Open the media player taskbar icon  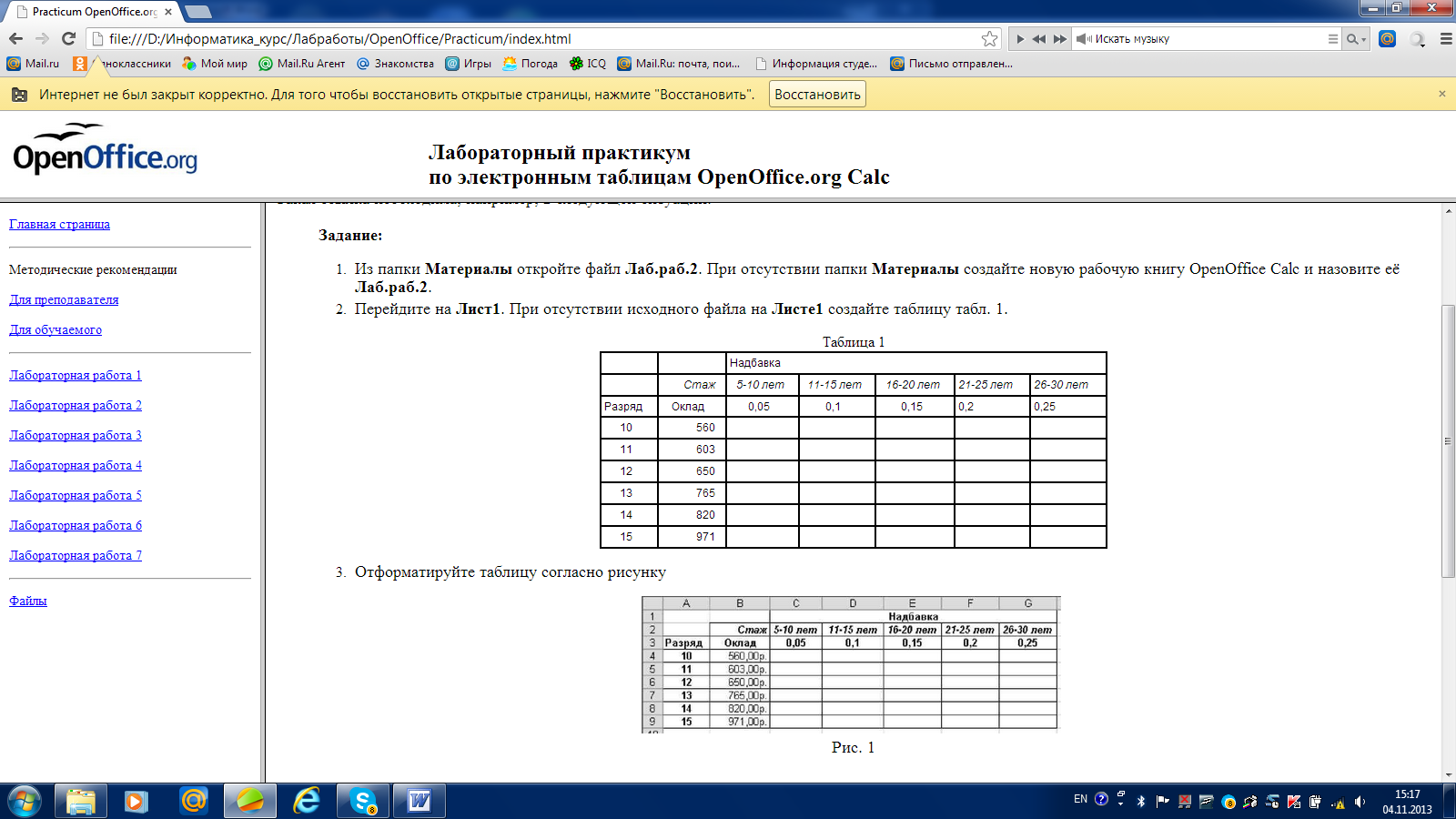click(136, 801)
